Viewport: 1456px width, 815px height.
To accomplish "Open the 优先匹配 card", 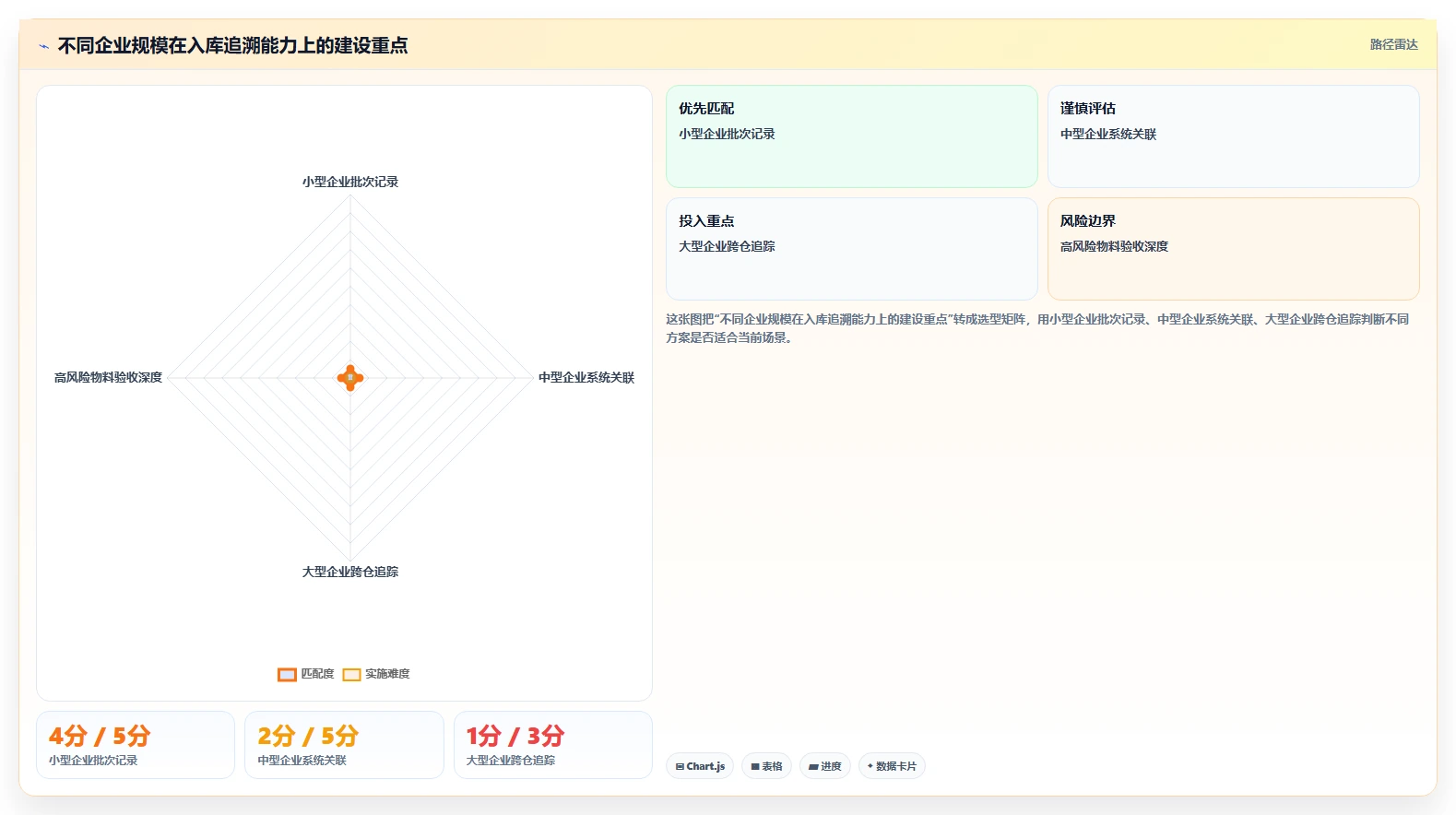I will pos(852,136).
